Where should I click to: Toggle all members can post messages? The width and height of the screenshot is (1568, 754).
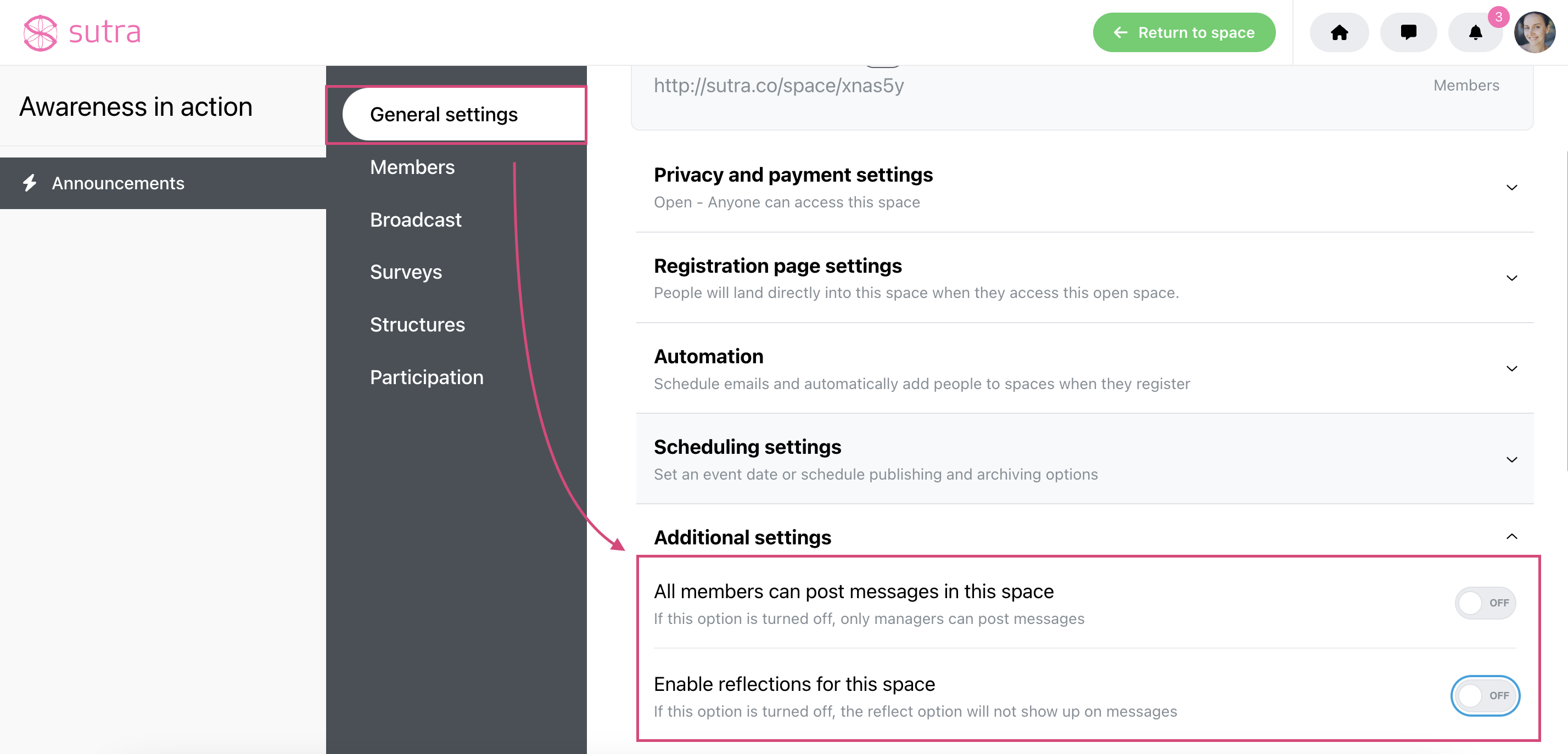tap(1485, 603)
